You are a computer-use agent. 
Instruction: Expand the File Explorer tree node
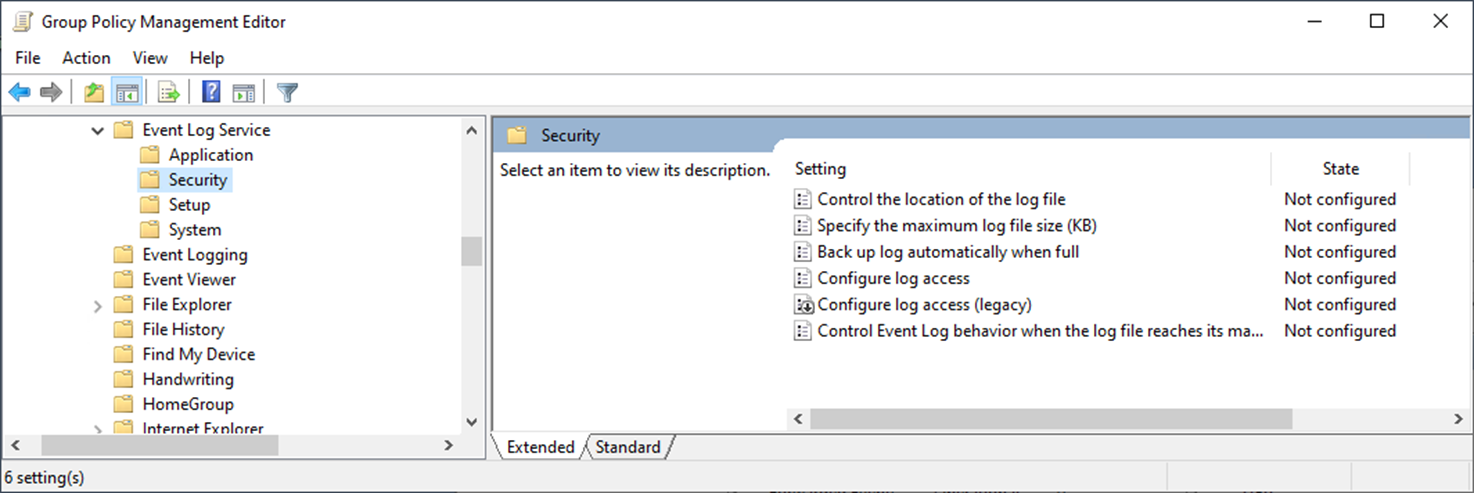click(98, 306)
